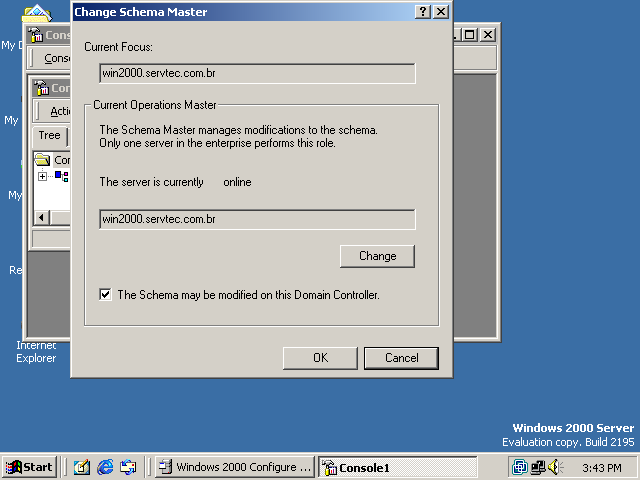The width and height of the screenshot is (640, 480).
Task: Click the 'online' server status text
Action: [237, 182]
